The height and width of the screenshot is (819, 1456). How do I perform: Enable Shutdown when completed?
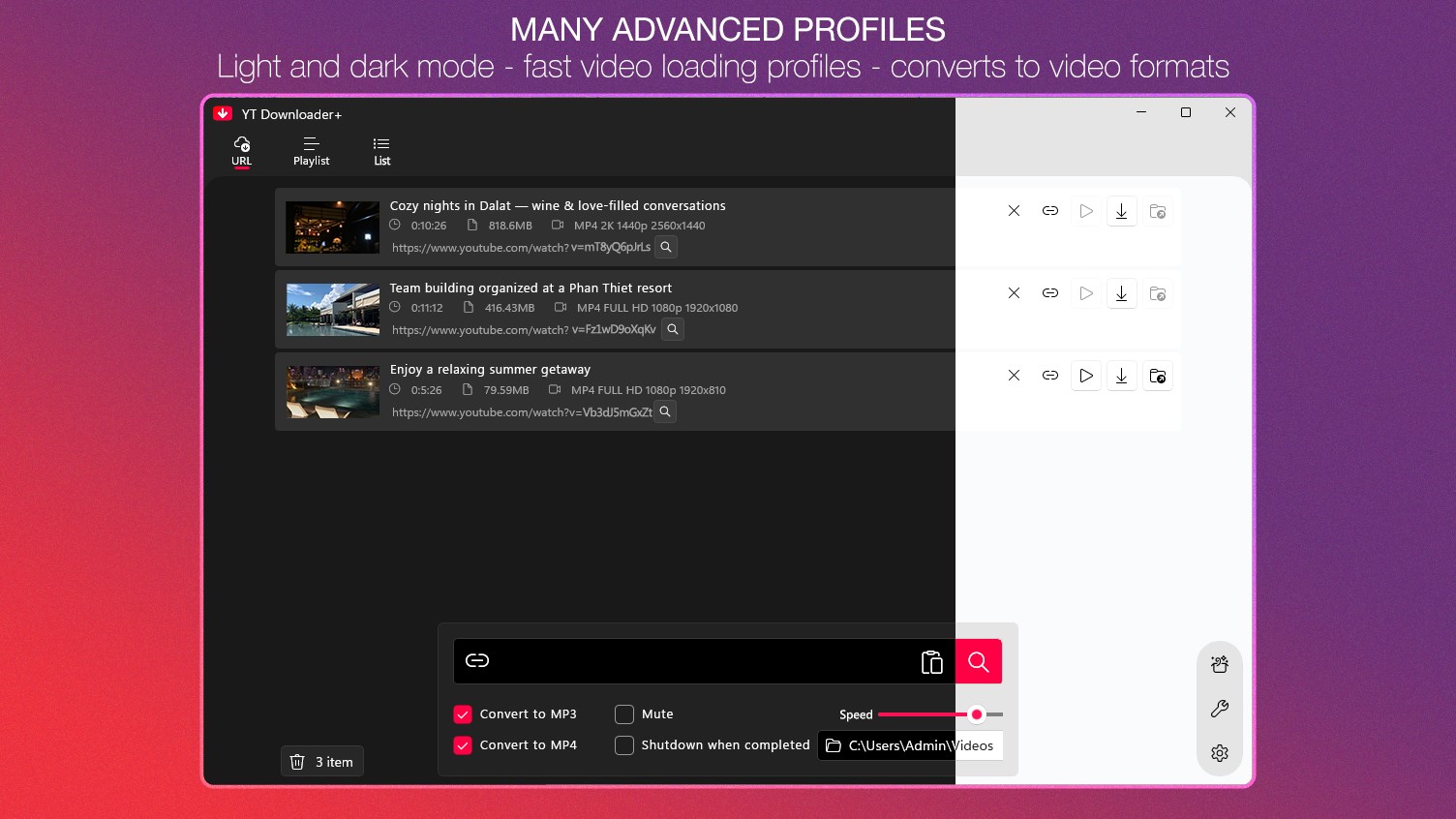pyautogui.click(x=624, y=745)
